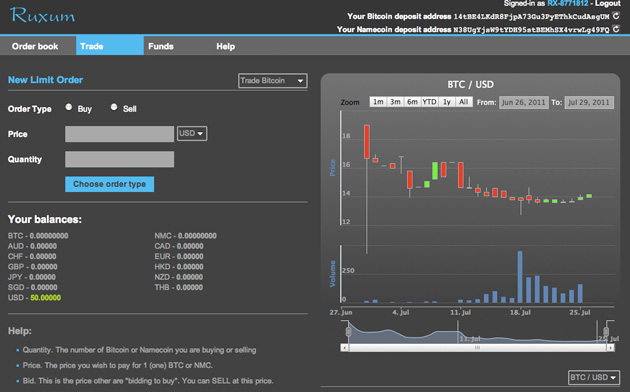Viewport: 630px width, 392px height.
Task: Click the chart navigator scrollbar thumb
Action: point(477,347)
